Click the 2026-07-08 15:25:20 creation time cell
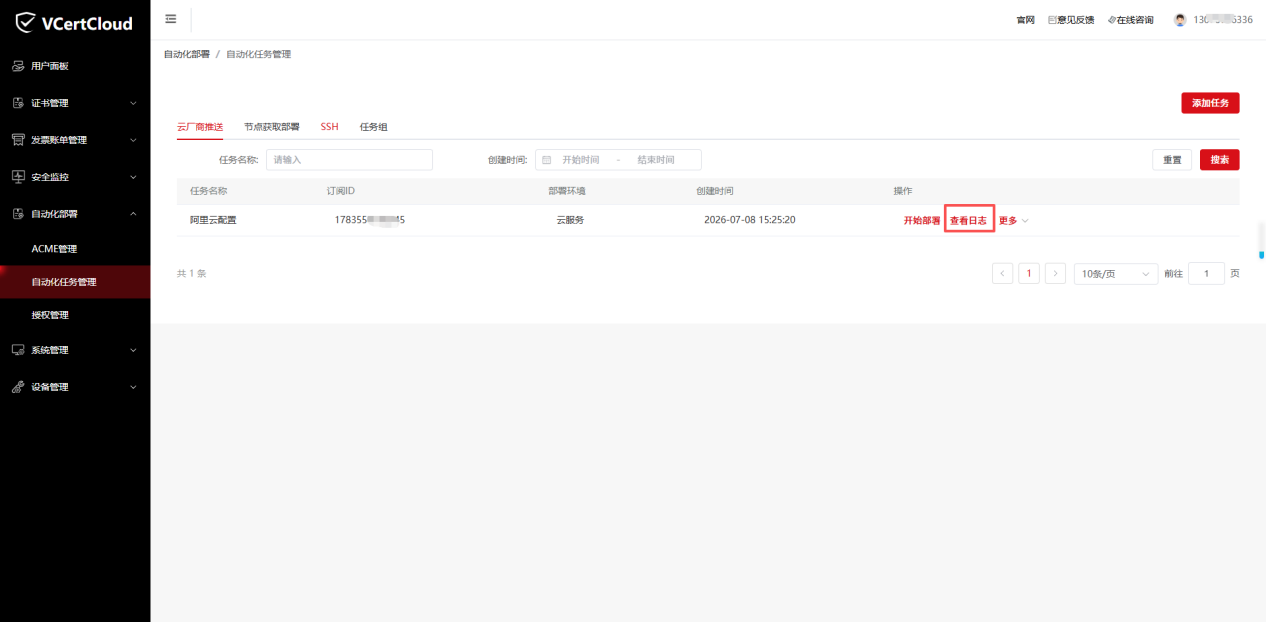Image resolution: width=1266 pixels, height=622 pixels. [x=750, y=220]
